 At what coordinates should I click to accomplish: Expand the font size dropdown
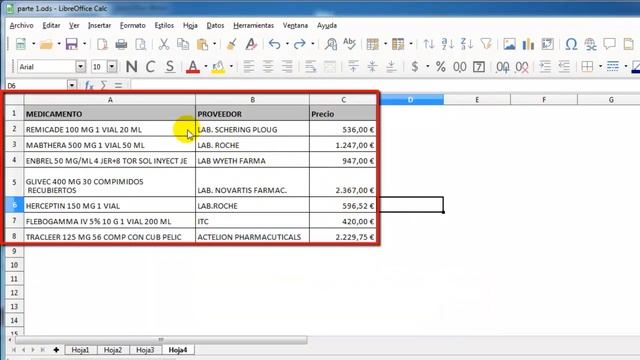(112, 67)
